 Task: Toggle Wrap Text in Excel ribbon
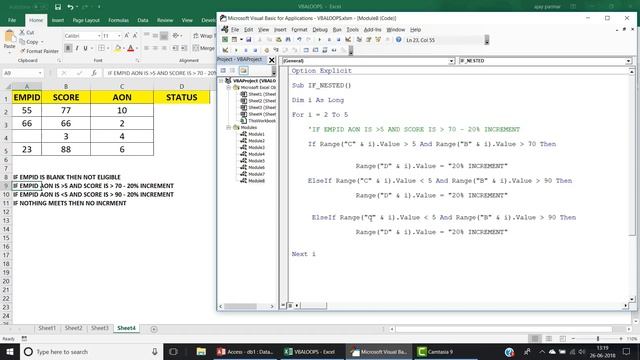point(203,36)
